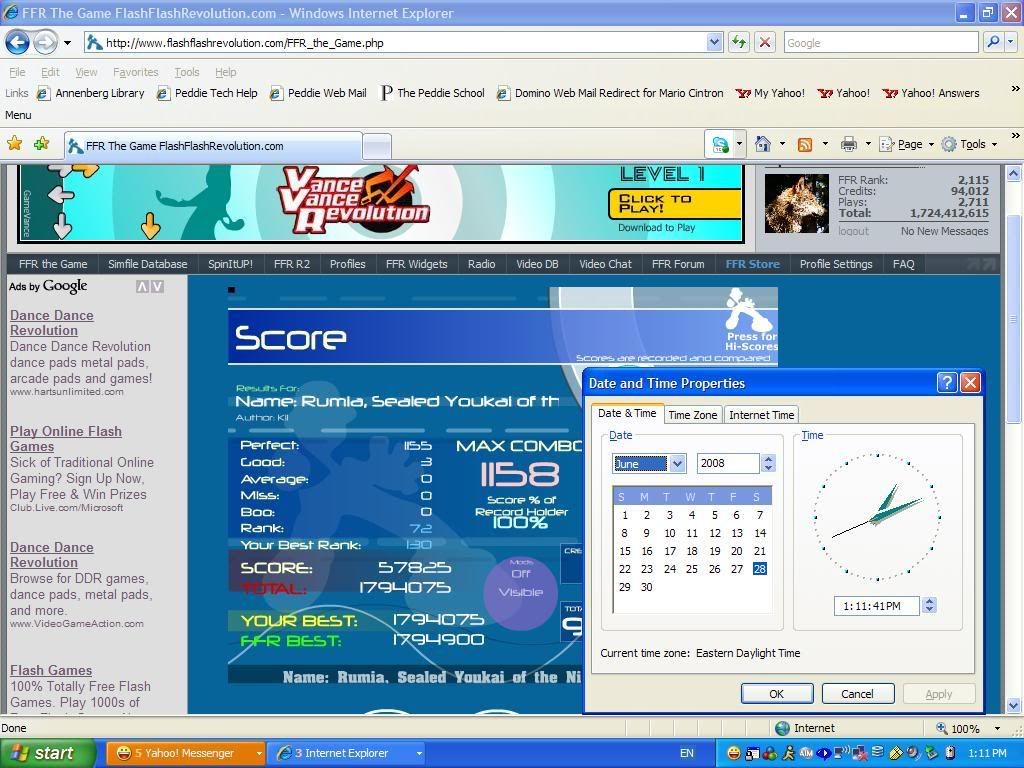The width and height of the screenshot is (1024, 768).
Task: Click the red Stop loading icon
Action: click(x=765, y=42)
